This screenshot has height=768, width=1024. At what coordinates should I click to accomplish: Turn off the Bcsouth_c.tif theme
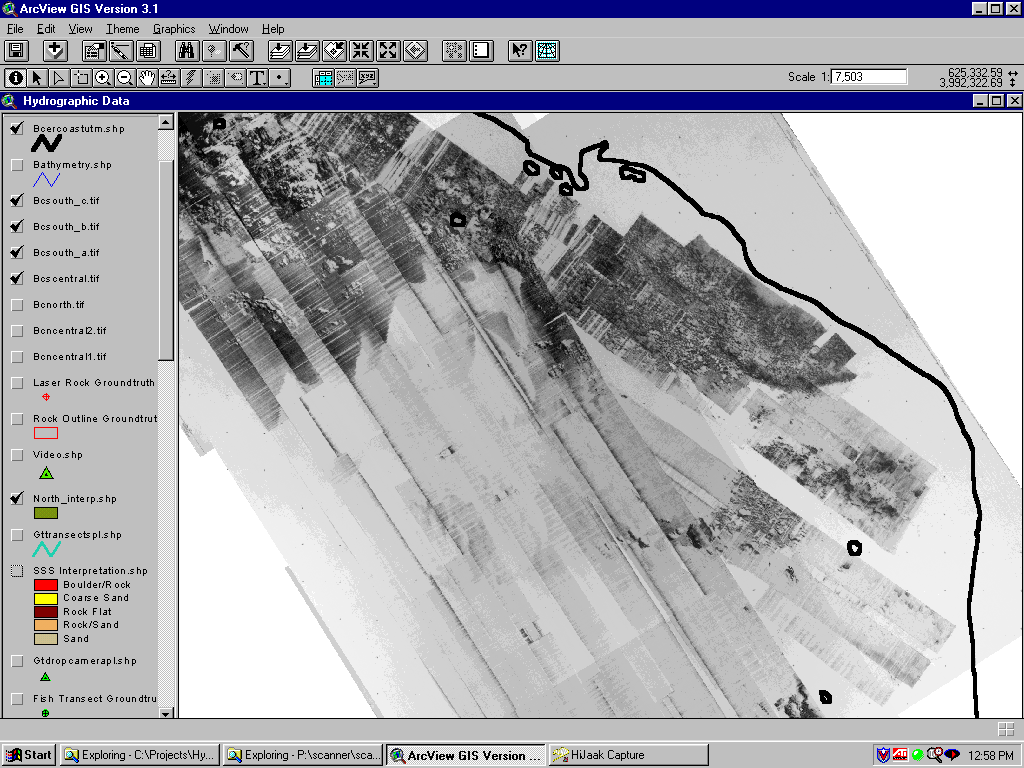click(x=17, y=201)
